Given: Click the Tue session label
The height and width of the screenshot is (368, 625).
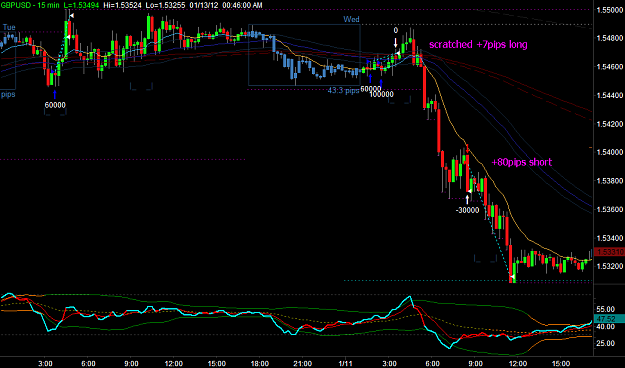Looking at the screenshot, I should pos(9,27).
